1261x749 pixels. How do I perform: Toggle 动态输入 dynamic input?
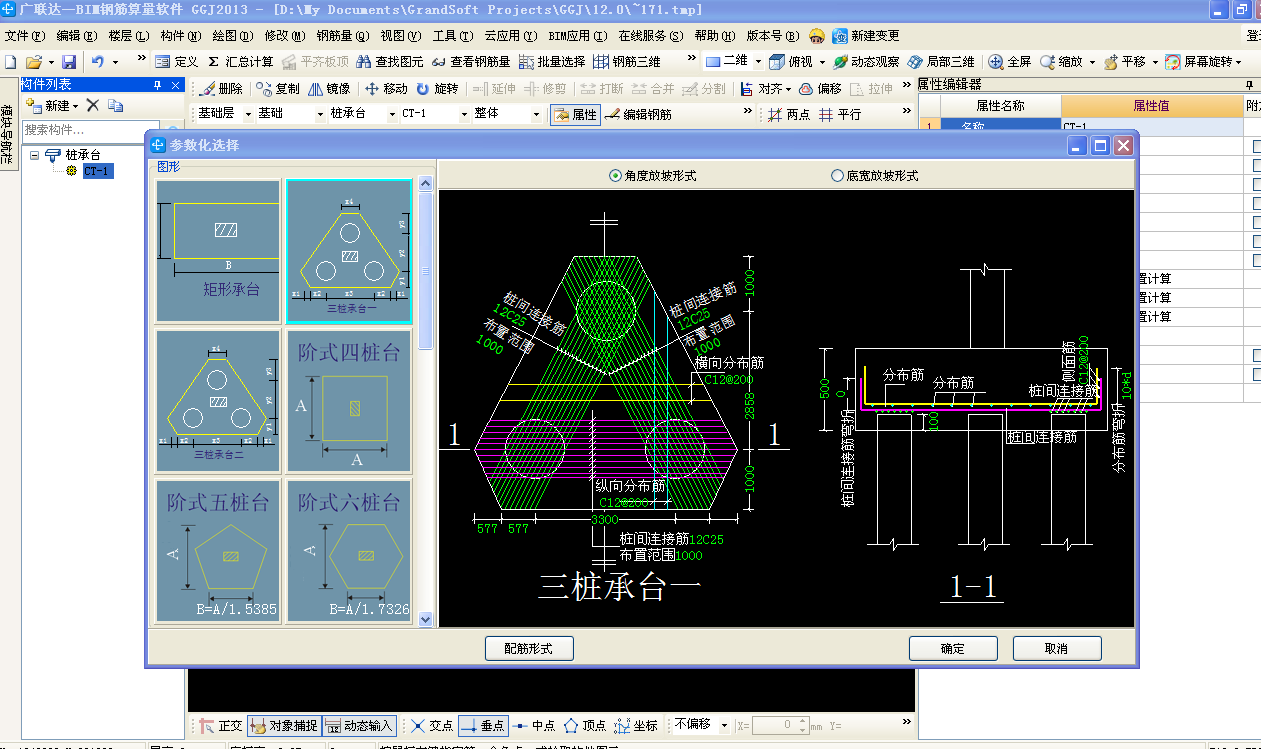click(x=359, y=726)
